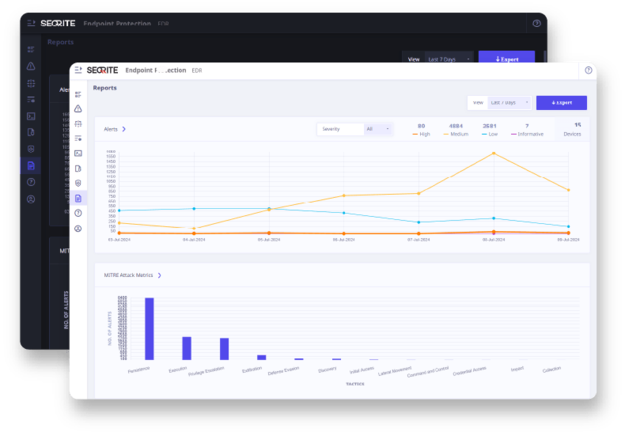Screen dimensions: 625x436
Task: Open the alerts triangle icon in light sidebar
Action: tap(78, 108)
